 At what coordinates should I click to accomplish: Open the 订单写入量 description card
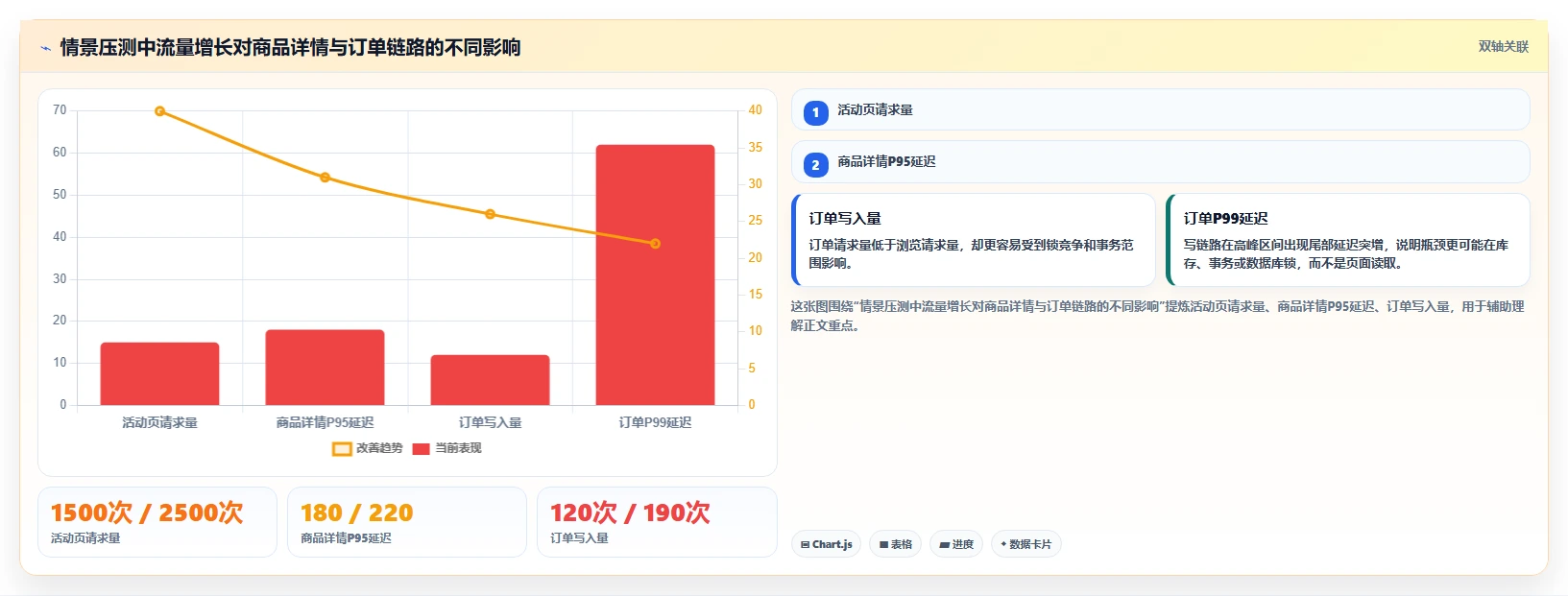pyautogui.click(x=974, y=240)
